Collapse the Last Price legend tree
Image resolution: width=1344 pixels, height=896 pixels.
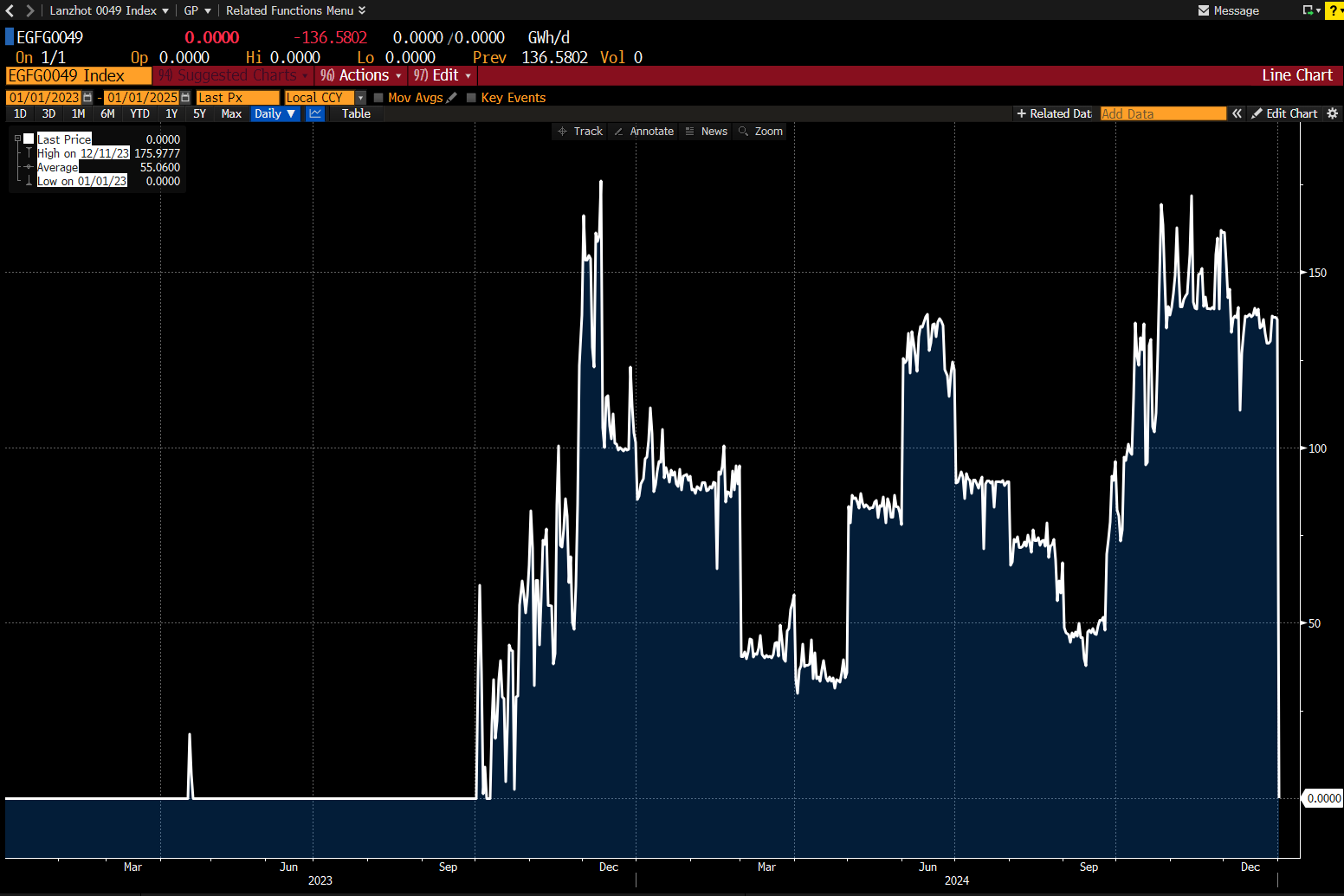(17, 139)
